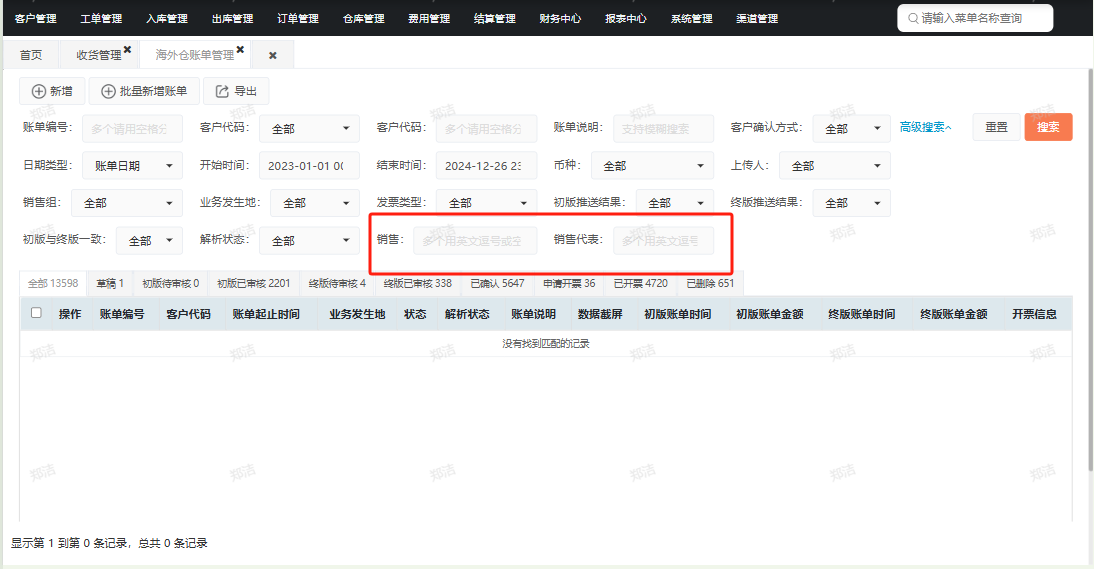This screenshot has height=569, width=1094.
Task: Click the 结束时间 date field
Action: (x=486, y=165)
